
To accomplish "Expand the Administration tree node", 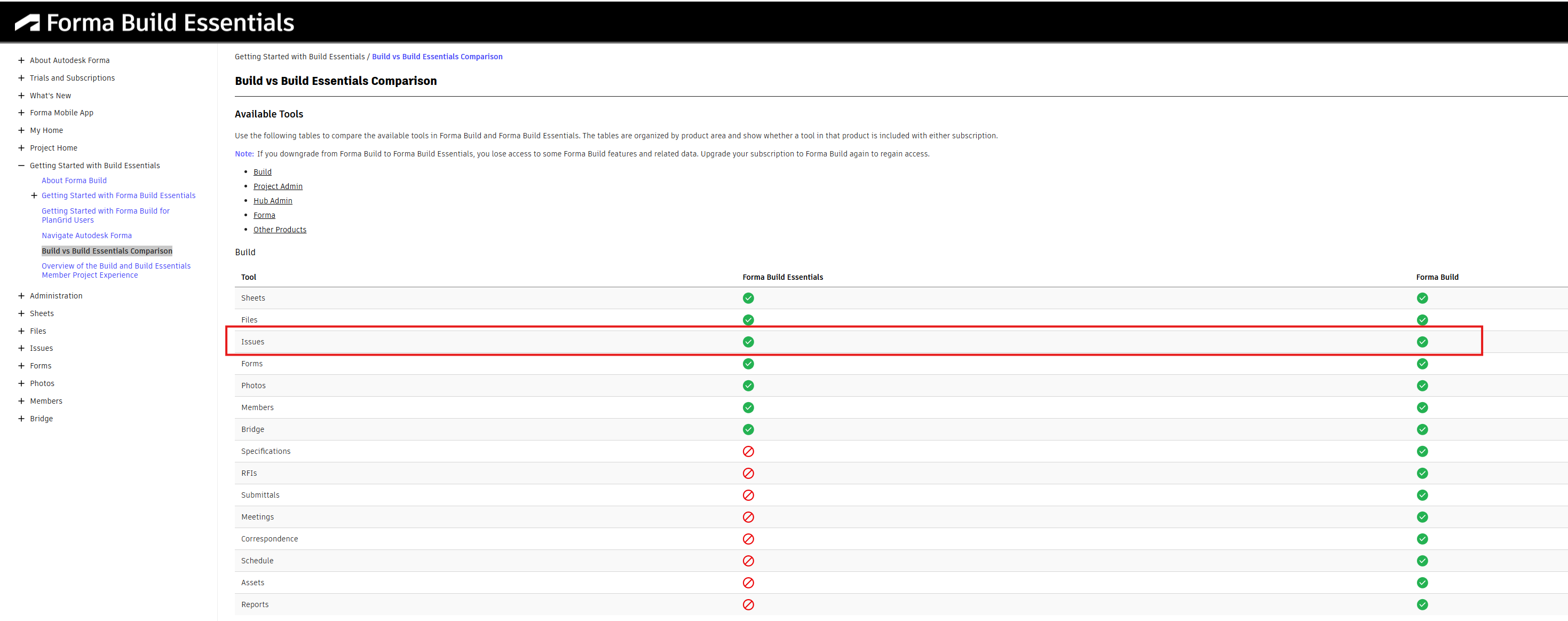I will tap(21, 296).
